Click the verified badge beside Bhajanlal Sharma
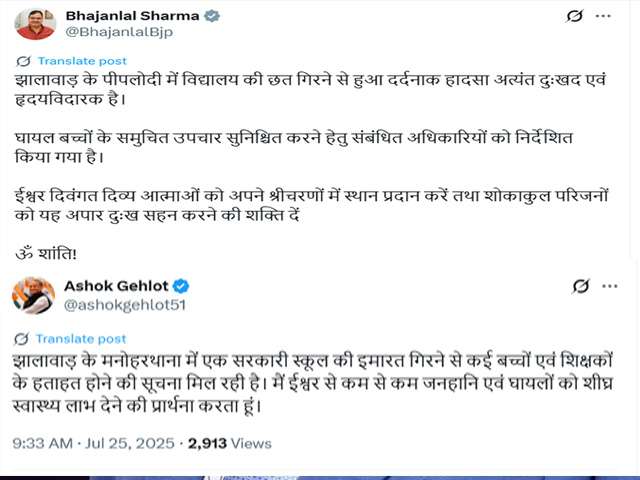Image resolution: width=640 pixels, height=480 pixels. (212, 16)
